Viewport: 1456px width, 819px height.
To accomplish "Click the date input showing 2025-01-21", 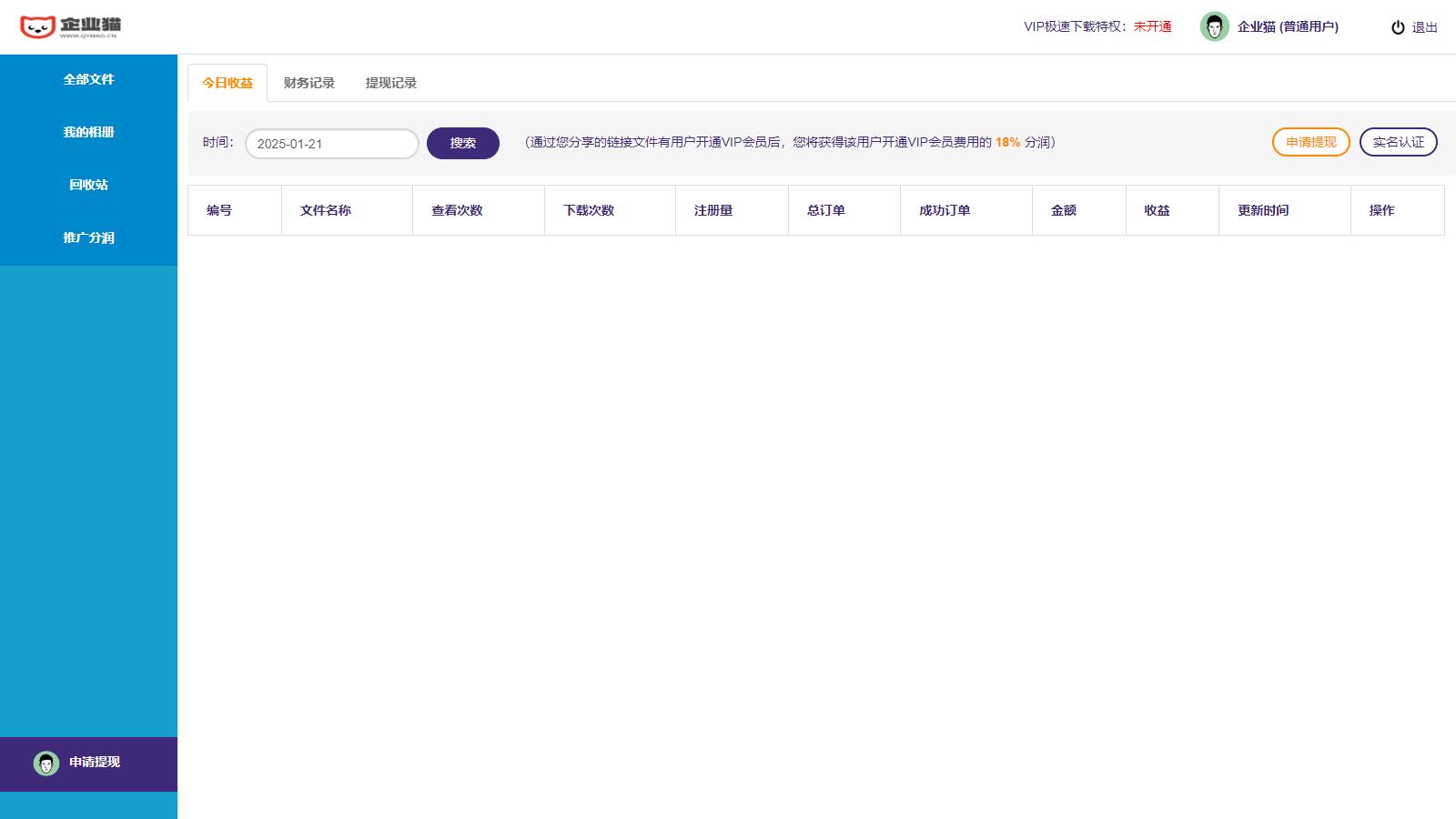I will [331, 143].
